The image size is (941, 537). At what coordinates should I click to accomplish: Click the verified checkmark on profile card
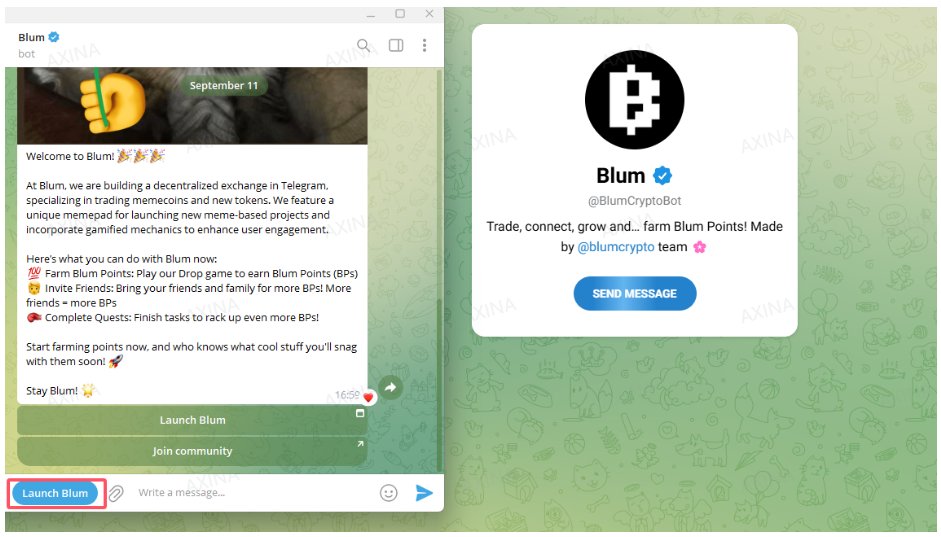coord(662,176)
